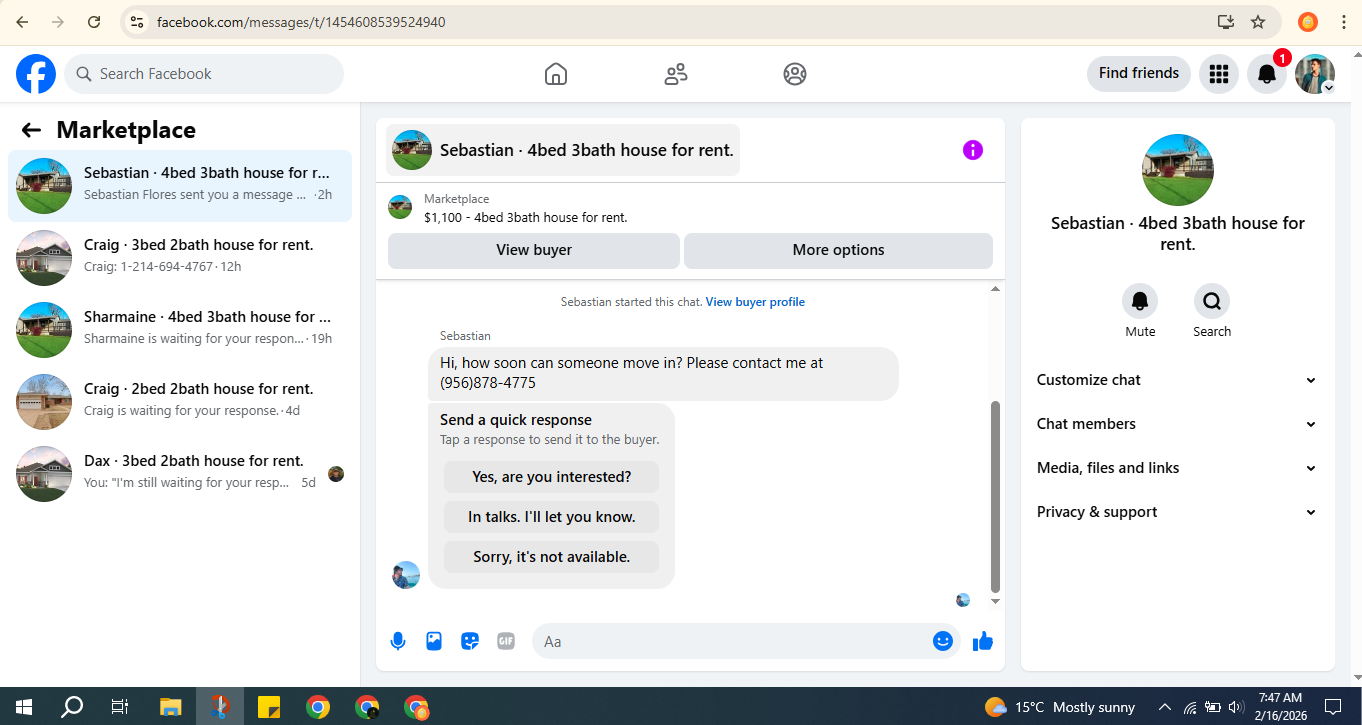
Task: Click the browser back arrow
Action: coord(22,22)
